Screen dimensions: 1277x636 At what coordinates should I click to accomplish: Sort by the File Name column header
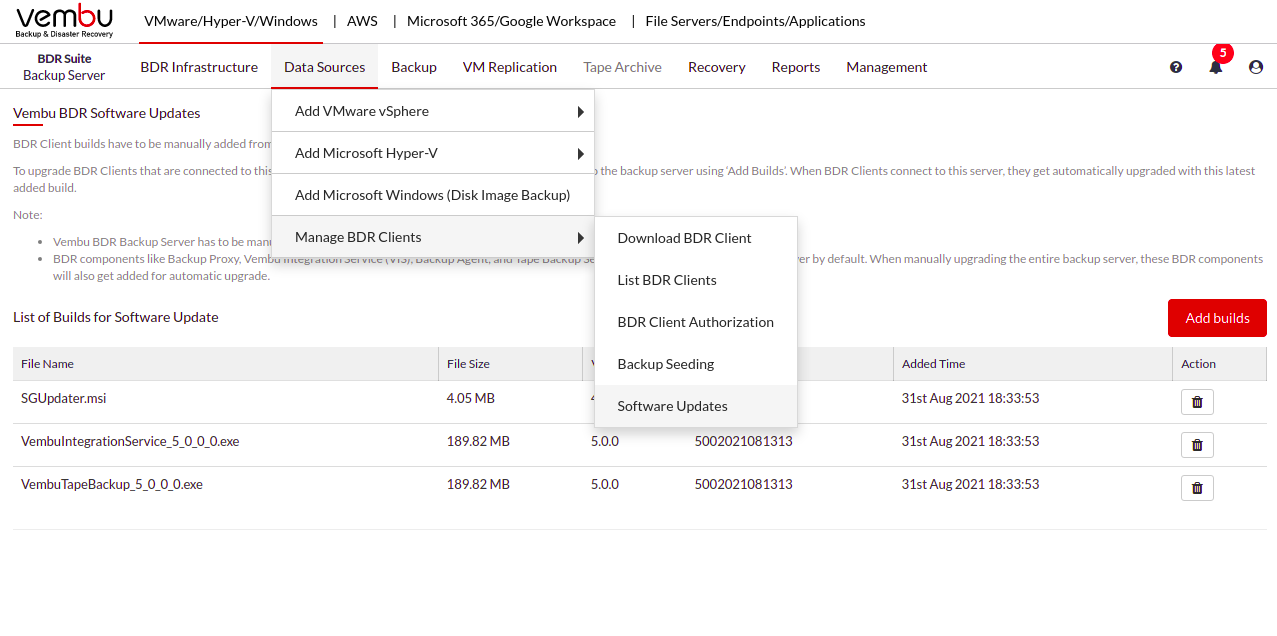click(47, 364)
